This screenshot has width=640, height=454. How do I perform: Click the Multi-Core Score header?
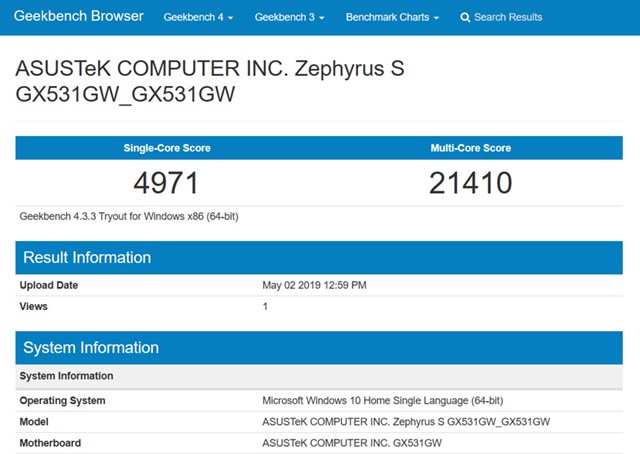471,148
